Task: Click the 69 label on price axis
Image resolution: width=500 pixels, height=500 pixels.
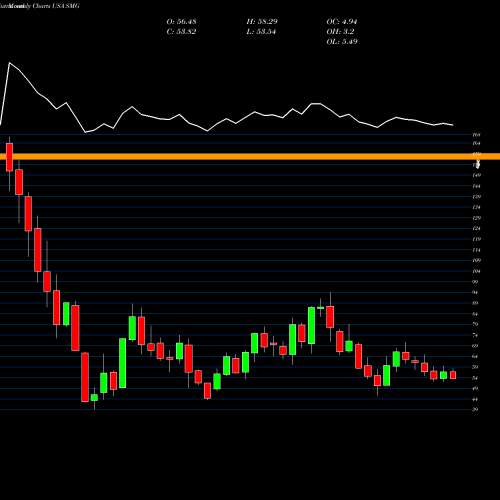Action: tap(475, 346)
